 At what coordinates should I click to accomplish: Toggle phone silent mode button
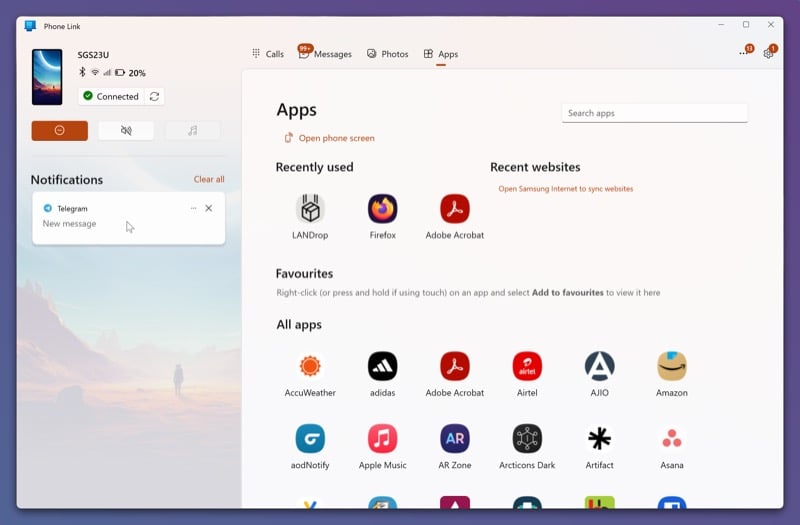pos(126,131)
